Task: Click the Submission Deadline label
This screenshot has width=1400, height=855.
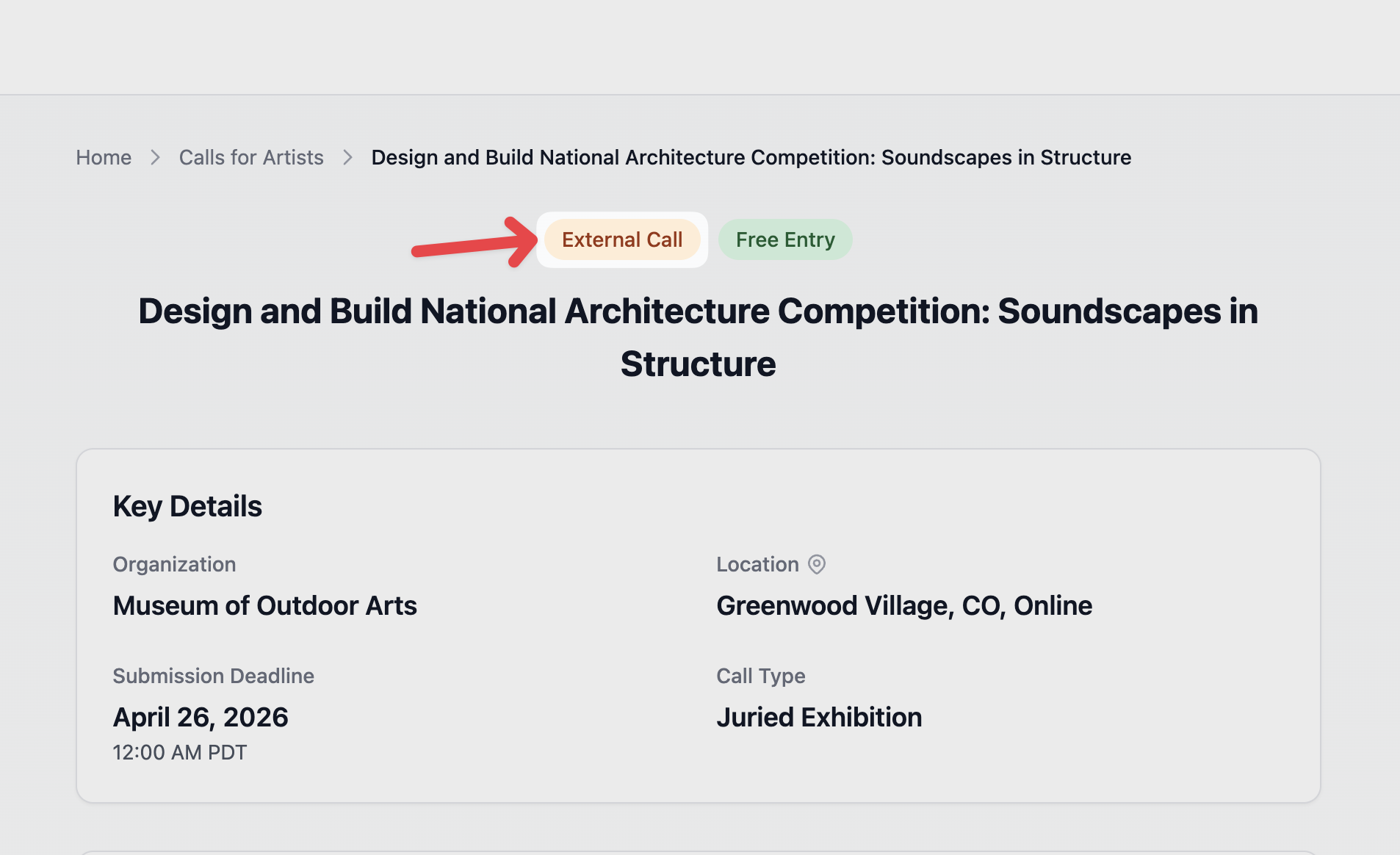Action: click(213, 676)
